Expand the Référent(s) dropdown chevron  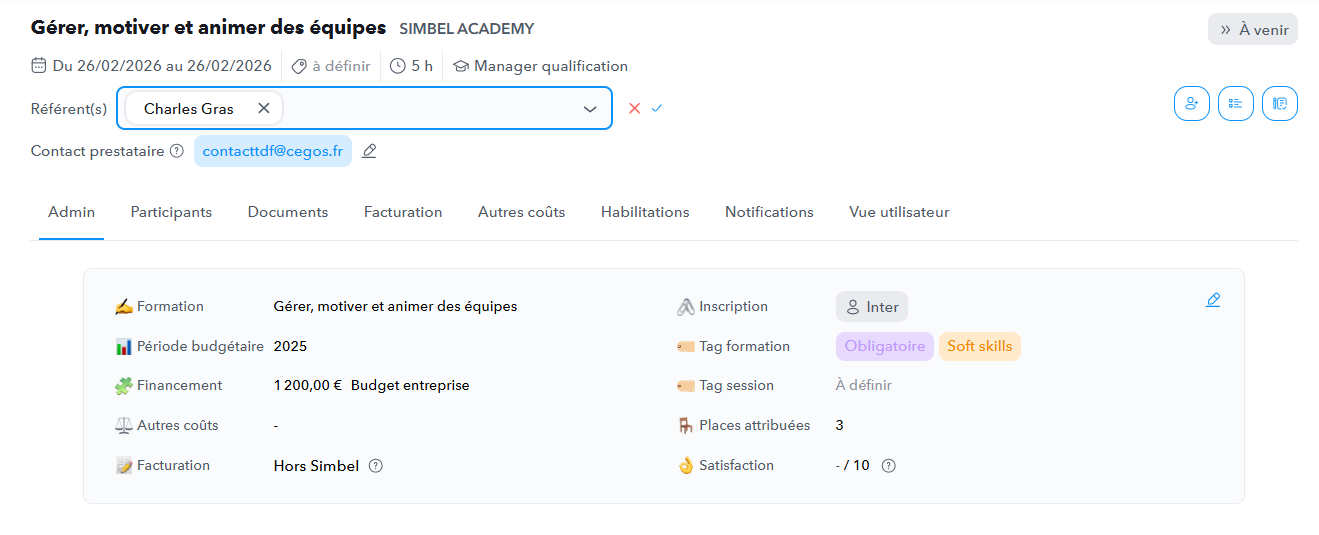tap(590, 109)
